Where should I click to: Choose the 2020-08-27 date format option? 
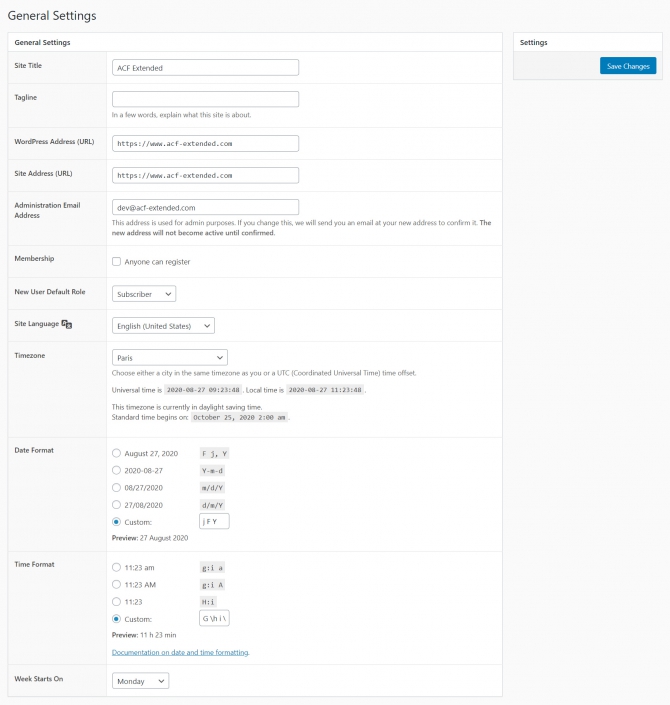(117, 470)
